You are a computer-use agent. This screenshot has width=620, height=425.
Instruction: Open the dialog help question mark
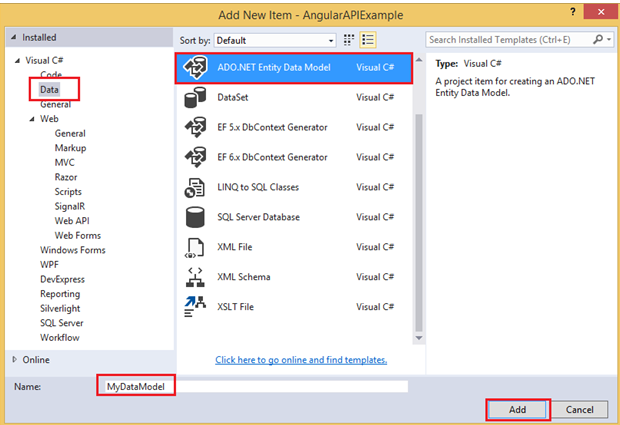pyautogui.click(x=573, y=12)
